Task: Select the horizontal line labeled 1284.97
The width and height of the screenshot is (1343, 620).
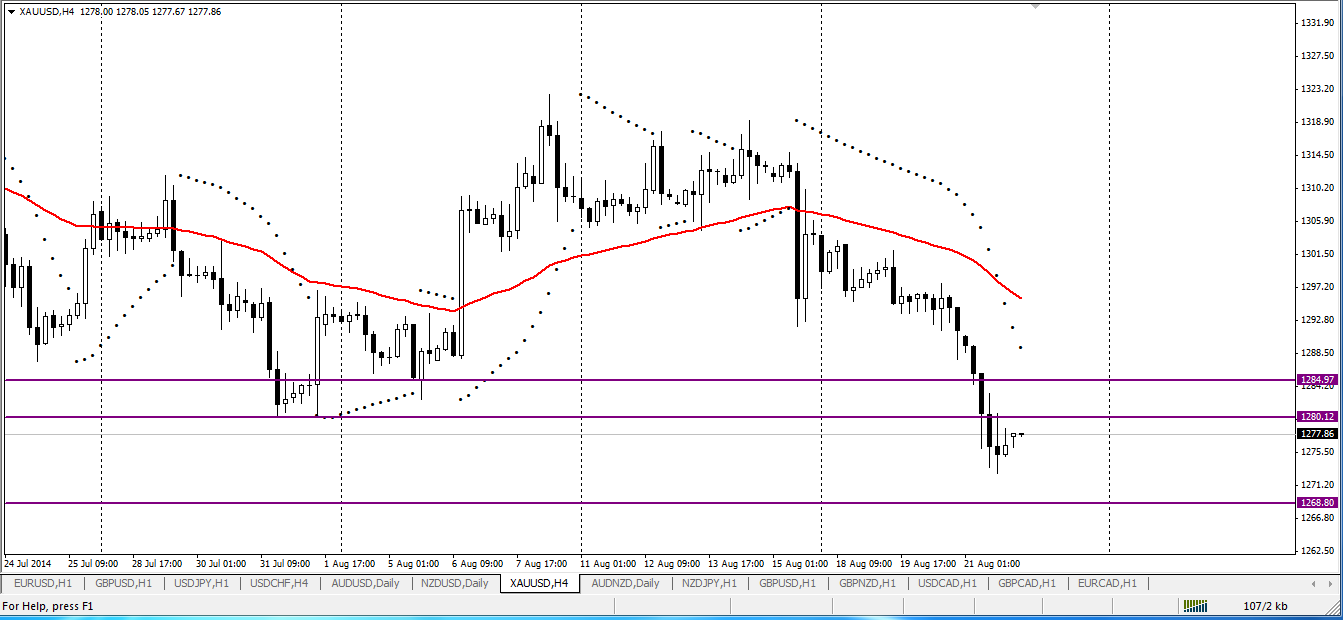Action: 650,380
